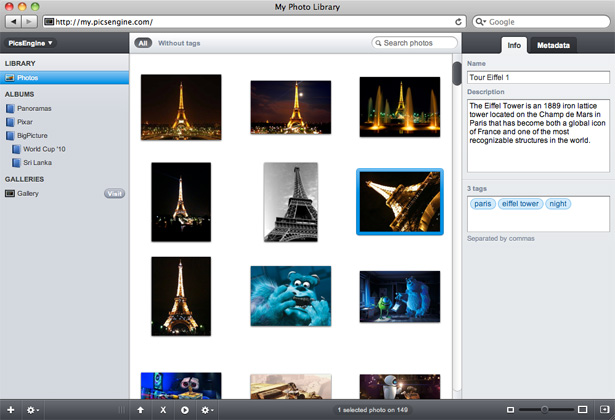Click the ALBUMS section header
Image resolution: width=615 pixels, height=420 pixels.
click(x=19, y=95)
